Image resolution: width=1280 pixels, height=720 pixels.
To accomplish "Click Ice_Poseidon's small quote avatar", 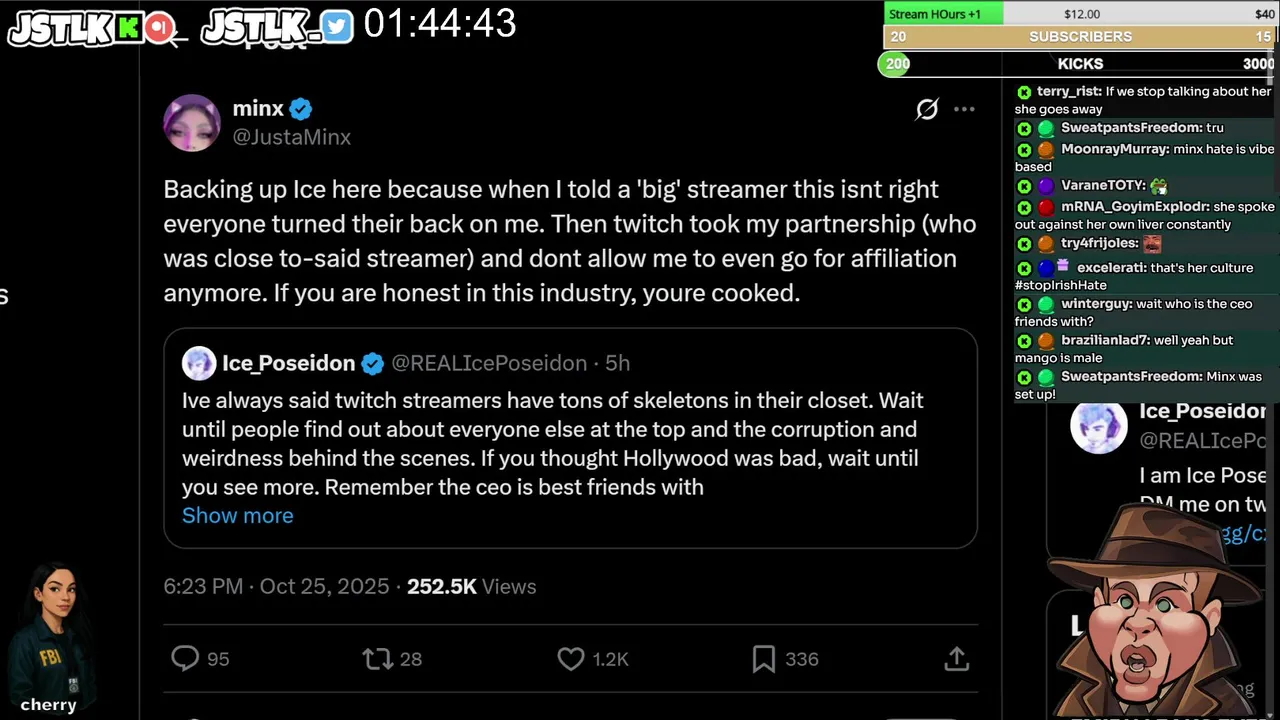I will 199,363.
